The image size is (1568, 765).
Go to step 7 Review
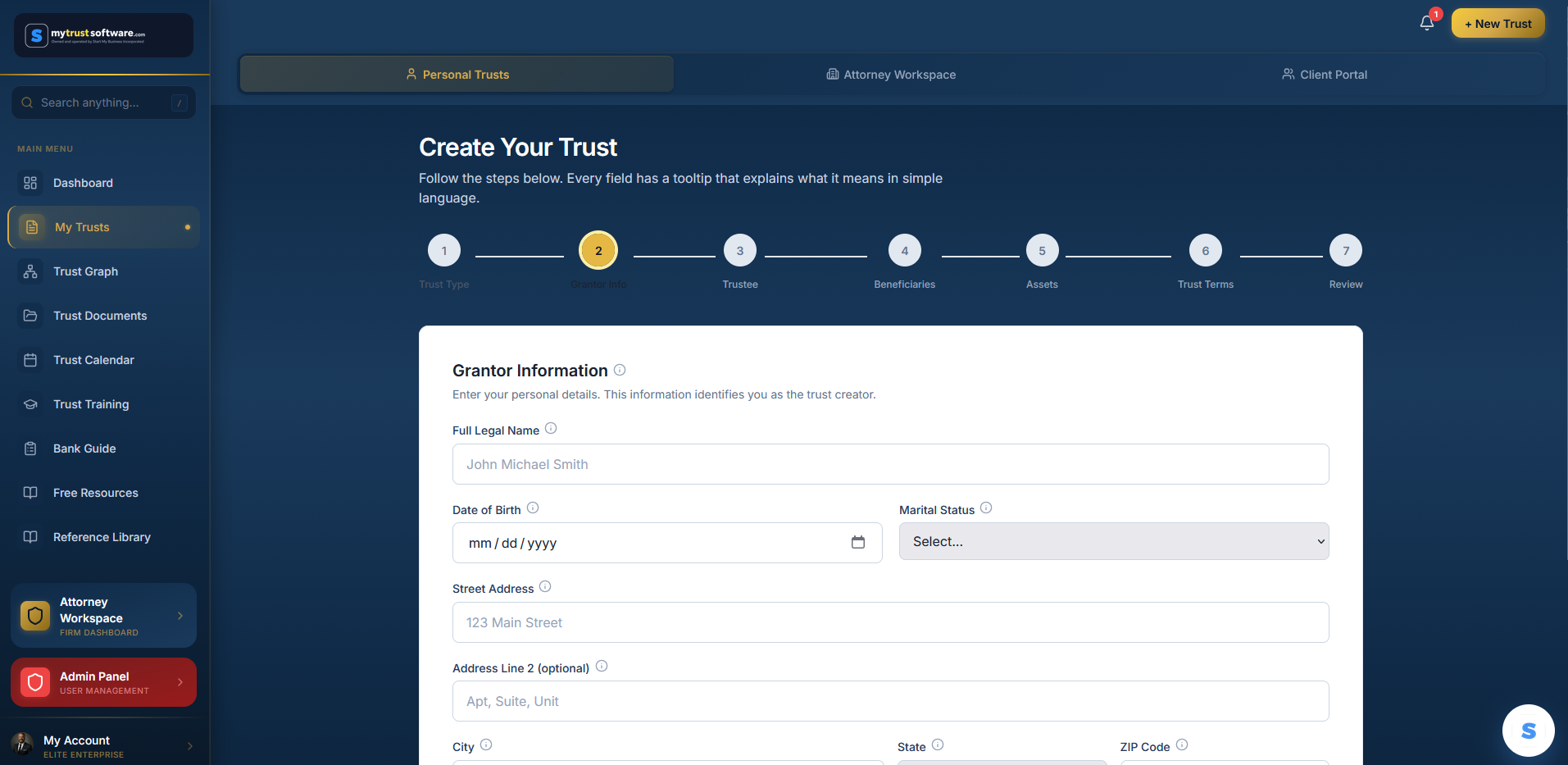point(1346,251)
